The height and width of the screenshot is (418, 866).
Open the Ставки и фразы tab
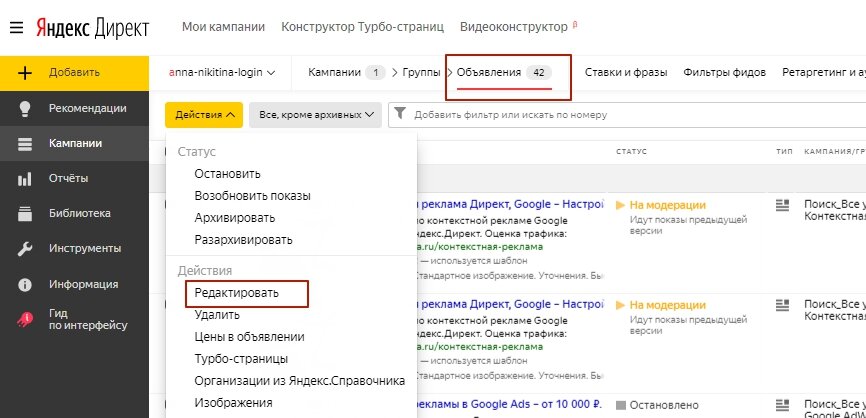coord(626,72)
